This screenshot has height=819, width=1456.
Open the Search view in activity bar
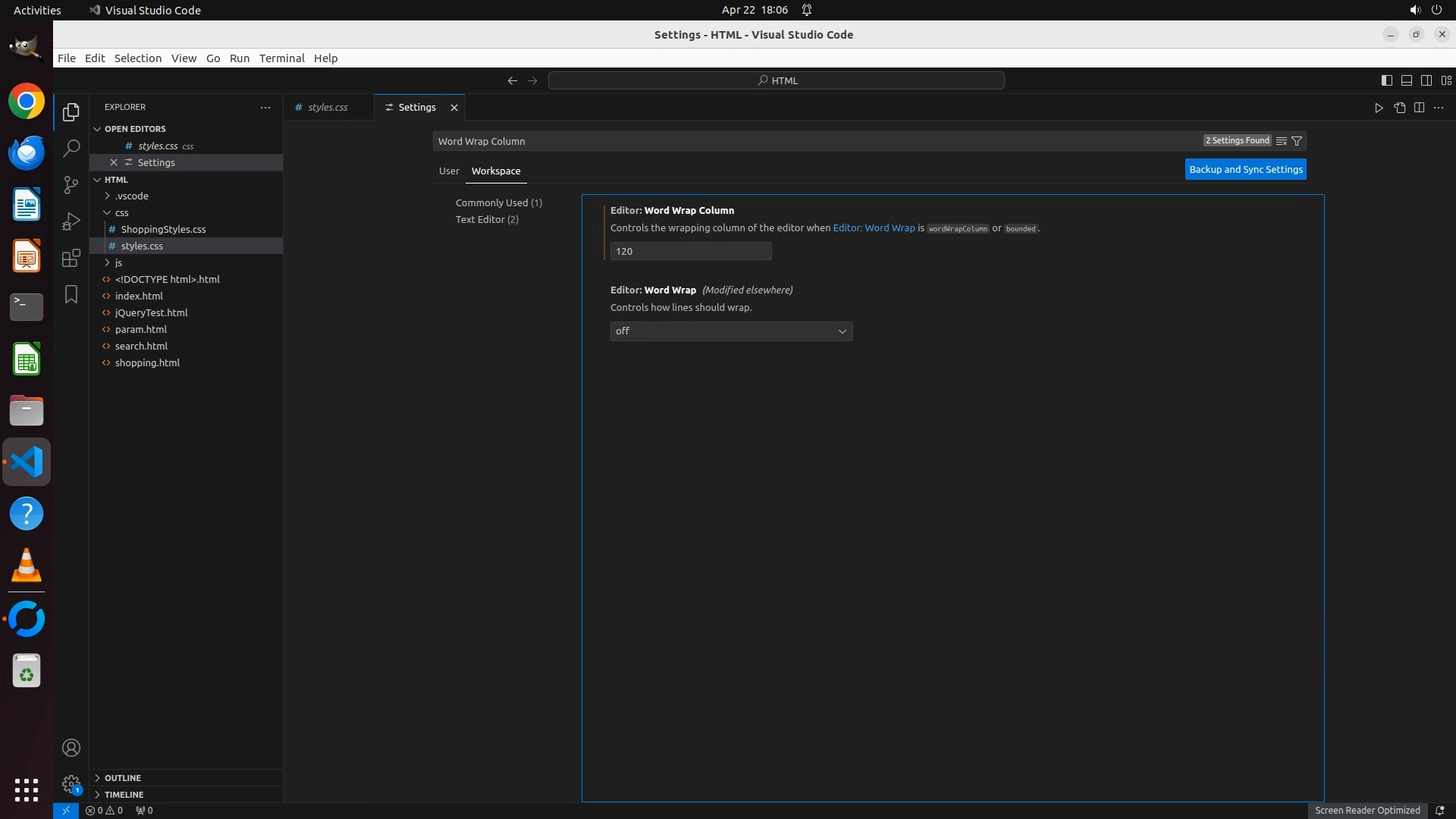click(x=71, y=149)
